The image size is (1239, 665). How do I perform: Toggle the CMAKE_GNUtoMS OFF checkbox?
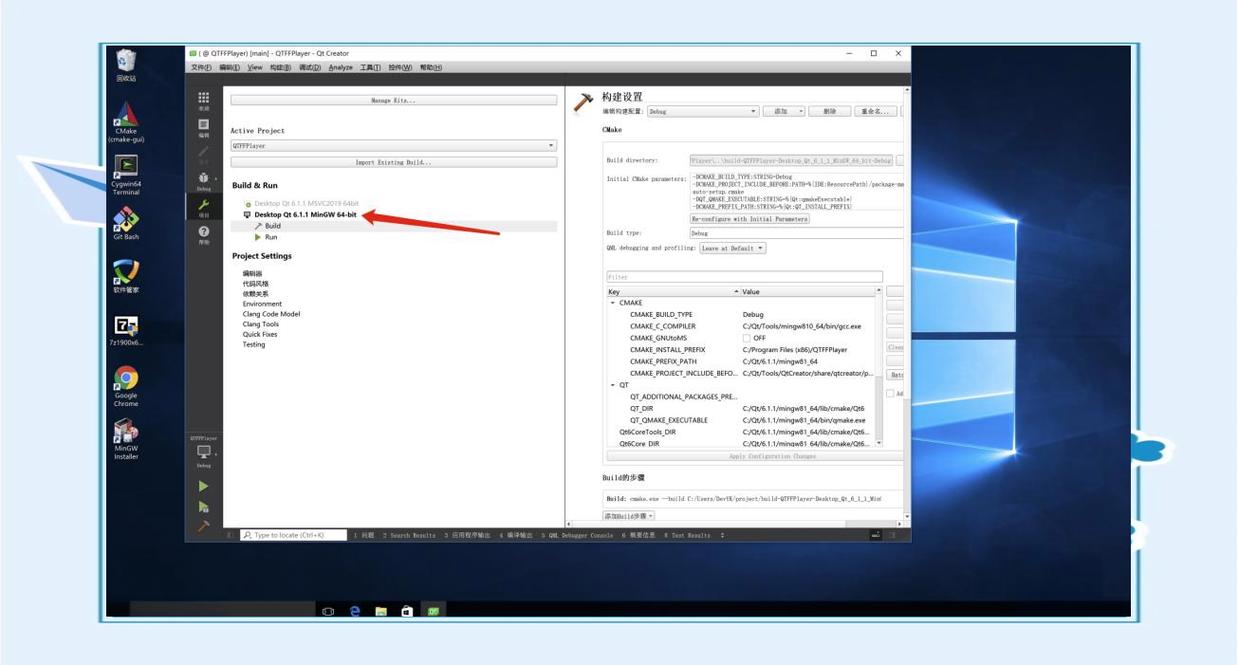[746, 338]
